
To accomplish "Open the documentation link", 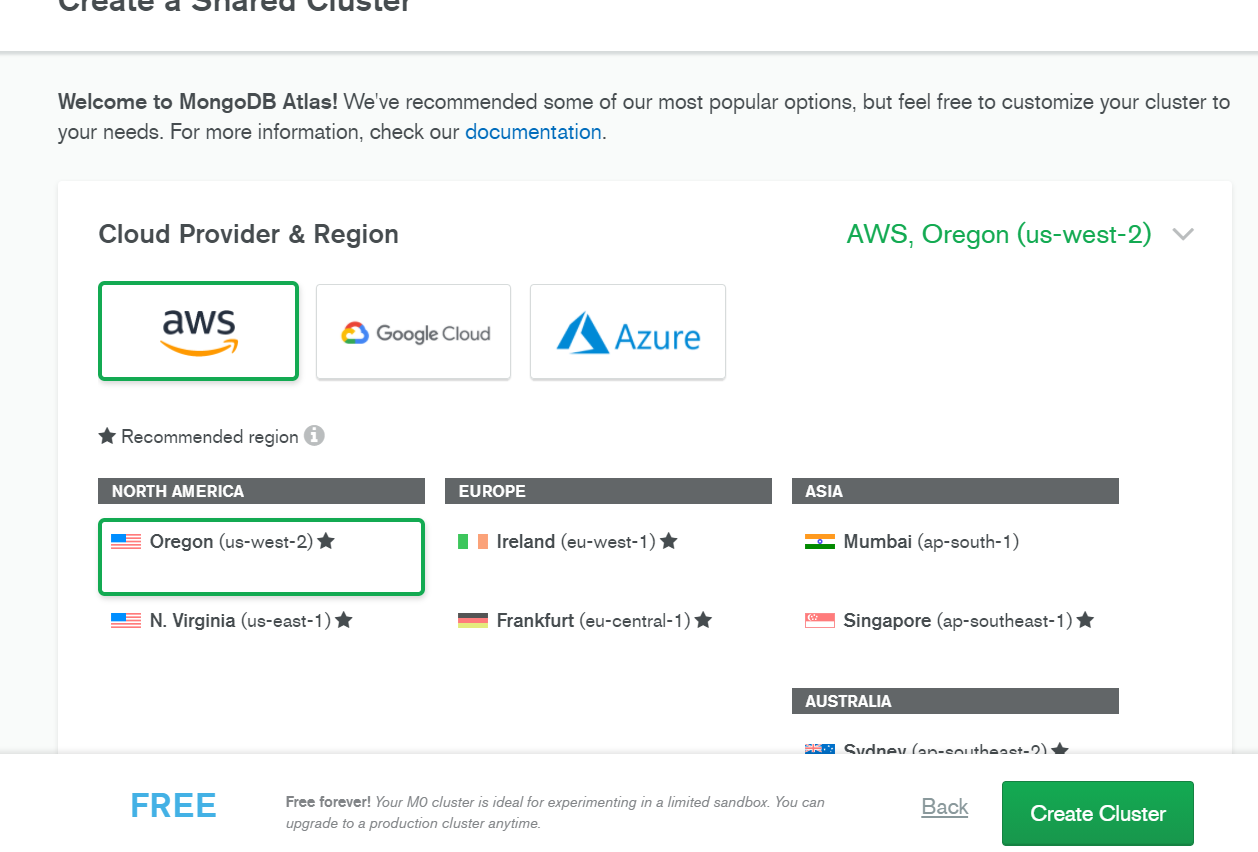I will click(x=533, y=131).
